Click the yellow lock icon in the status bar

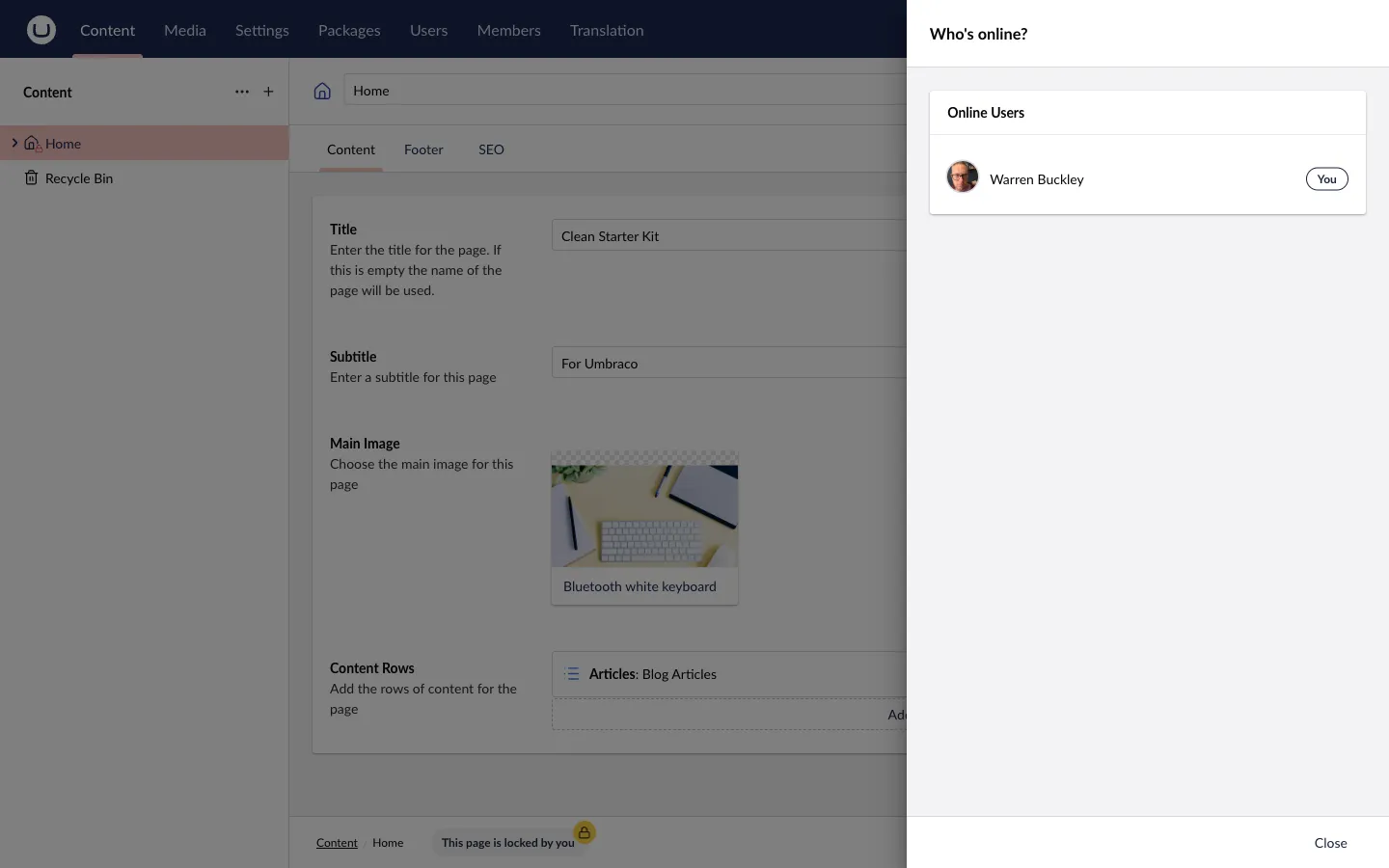click(585, 832)
